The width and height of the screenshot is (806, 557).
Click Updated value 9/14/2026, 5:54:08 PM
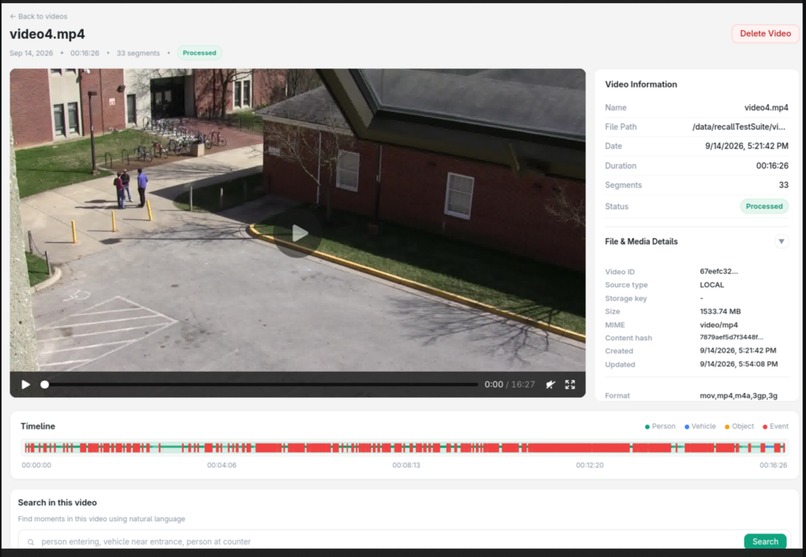pyautogui.click(x=738, y=364)
